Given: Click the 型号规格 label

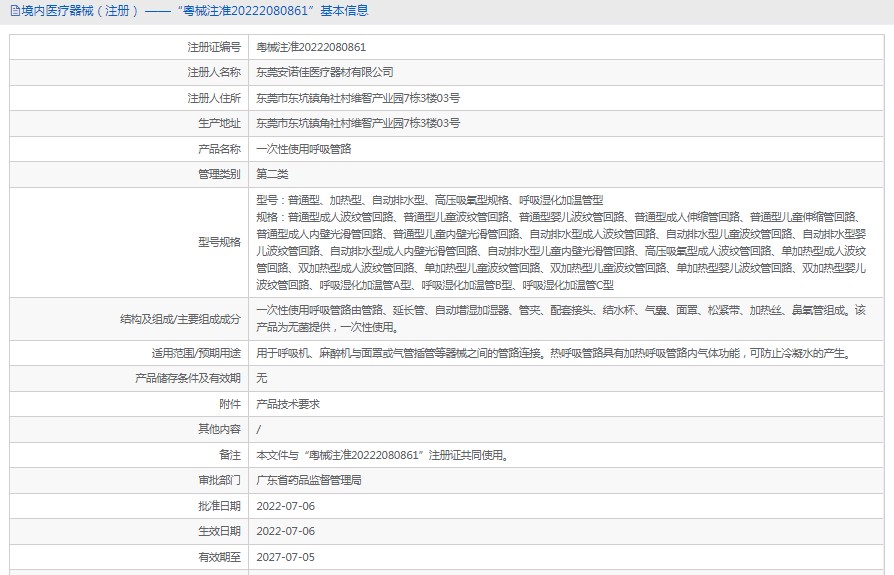Looking at the screenshot, I should [x=219, y=242].
